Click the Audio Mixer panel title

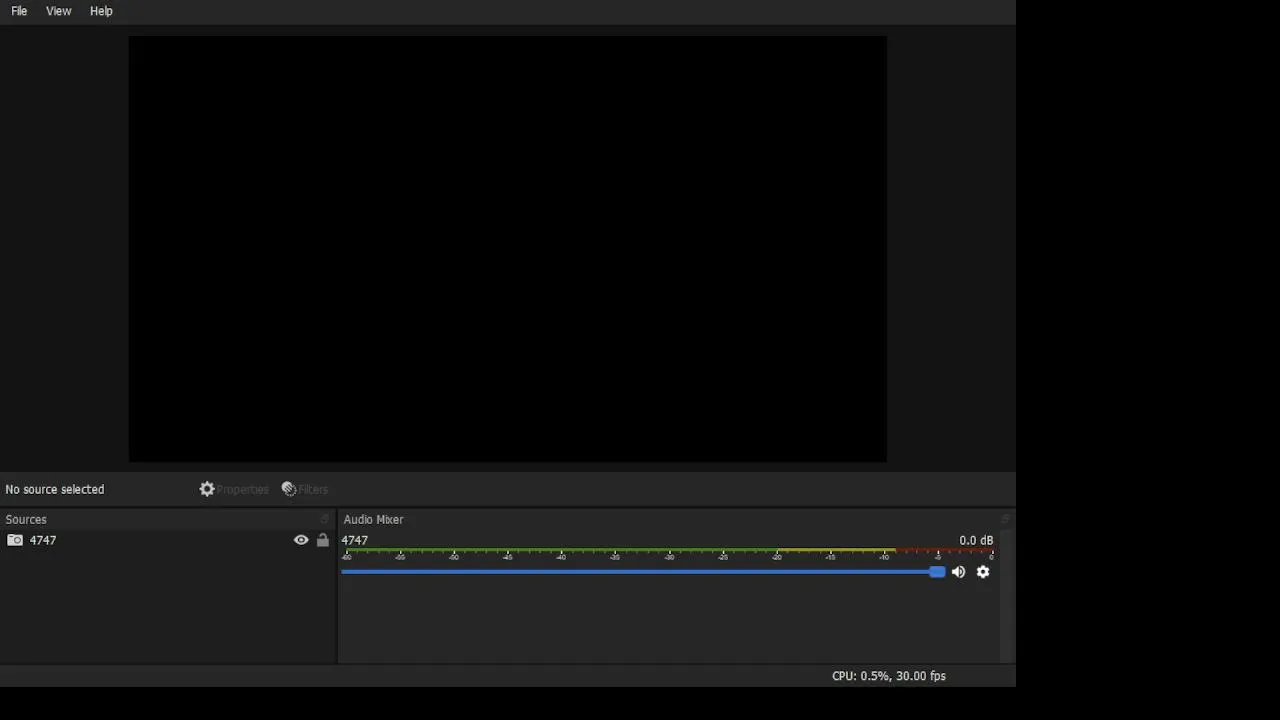[x=373, y=519]
